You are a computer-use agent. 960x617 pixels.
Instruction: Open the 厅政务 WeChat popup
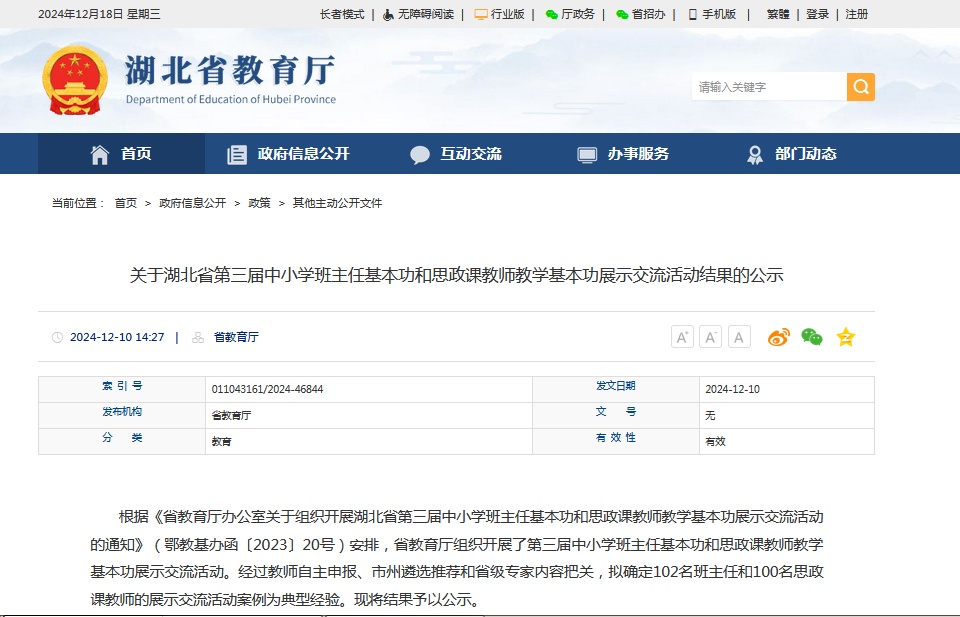(x=570, y=14)
